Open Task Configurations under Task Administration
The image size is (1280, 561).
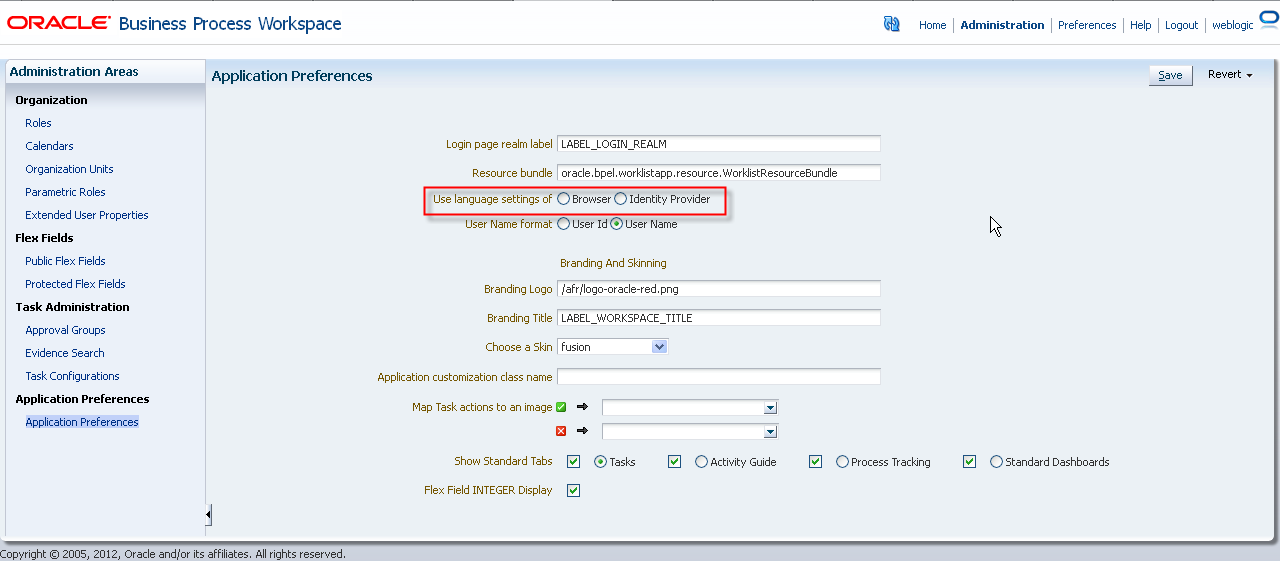[x=72, y=376]
